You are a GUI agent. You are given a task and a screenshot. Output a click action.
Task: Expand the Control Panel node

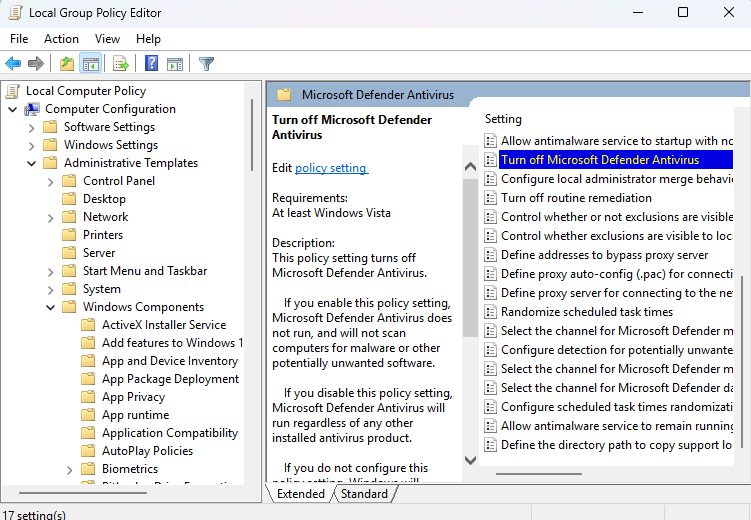tap(50, 182)
